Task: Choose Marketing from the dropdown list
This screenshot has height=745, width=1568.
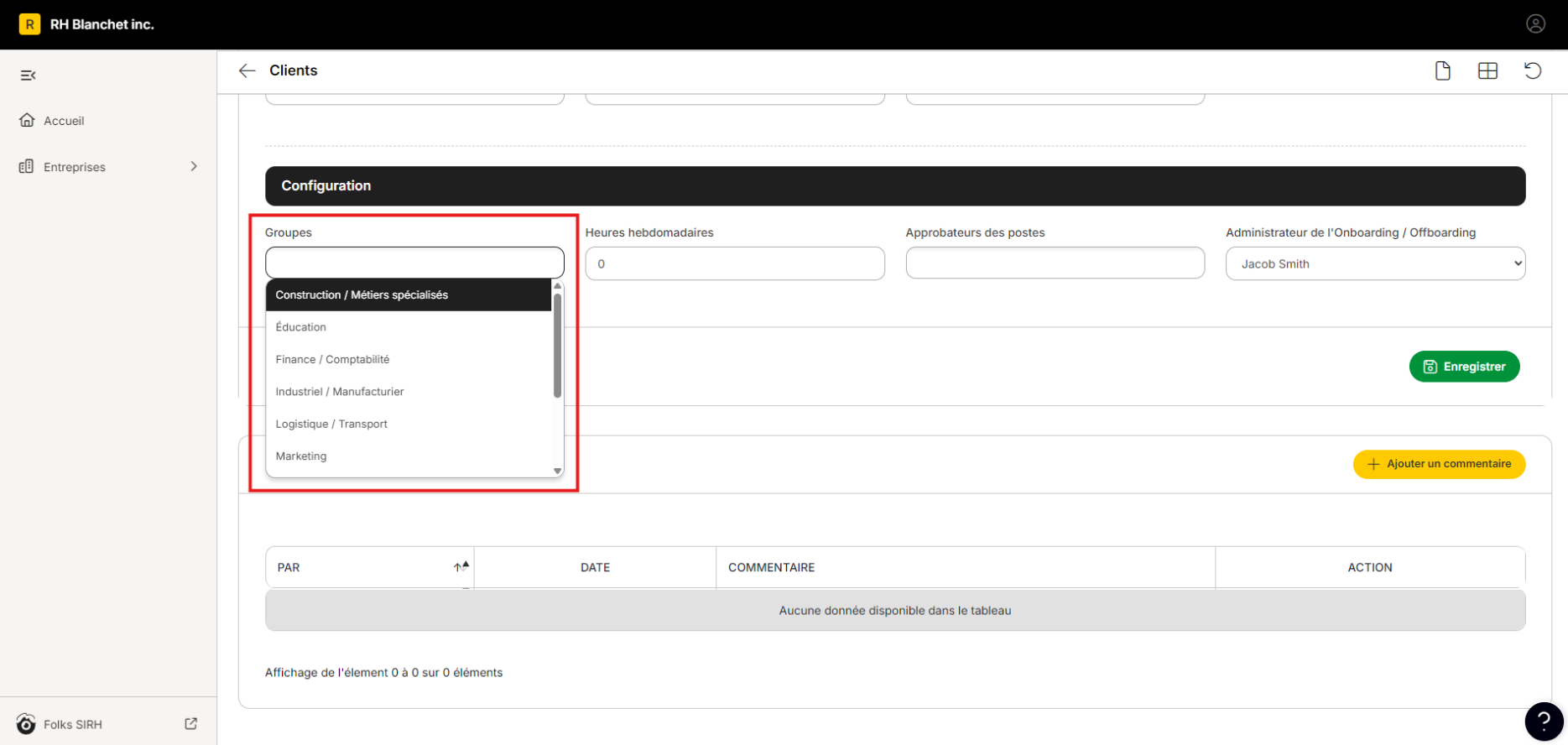Action: [409, 456]
